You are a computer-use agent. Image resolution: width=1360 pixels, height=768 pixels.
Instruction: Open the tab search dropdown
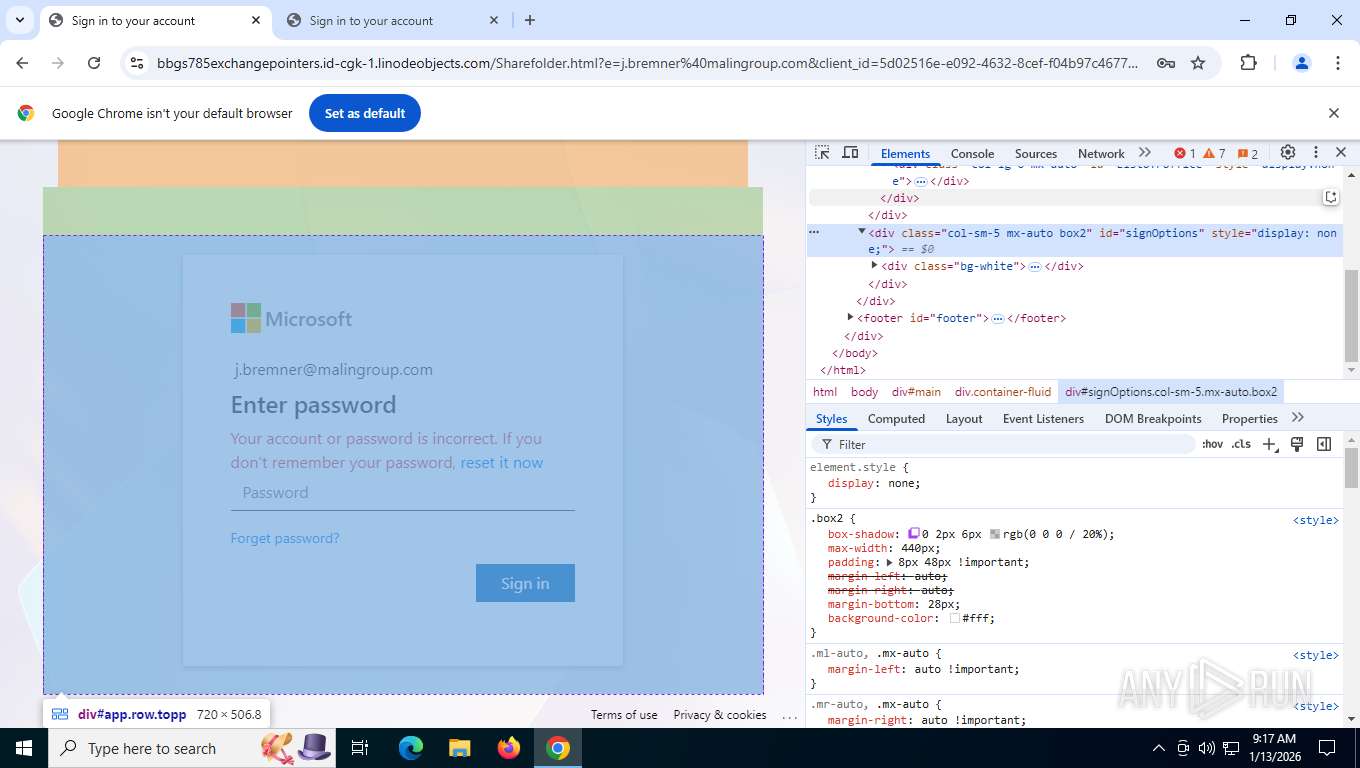pyautogui.click(x=20, y=20)
